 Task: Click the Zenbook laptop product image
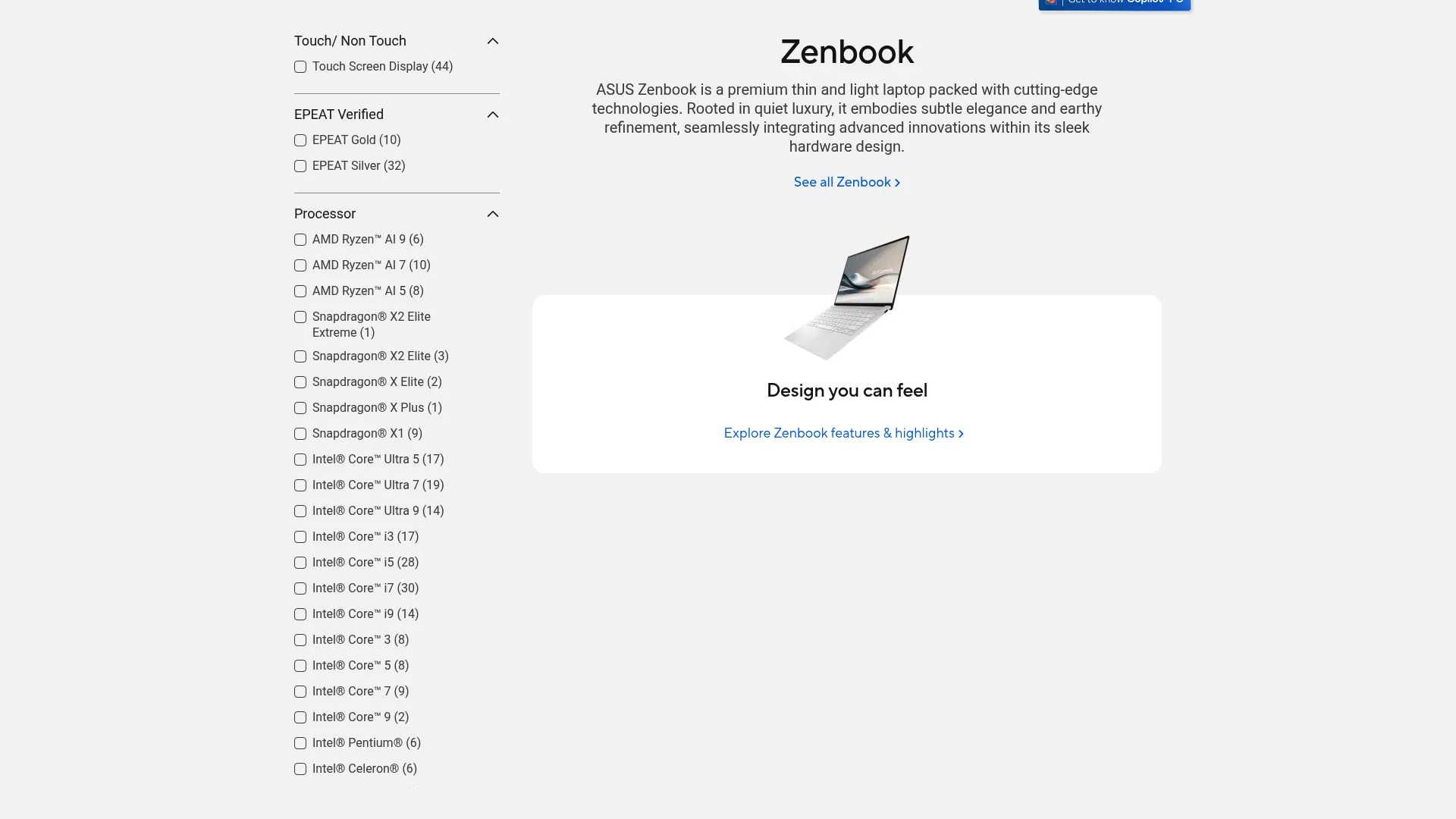[847, 297]
